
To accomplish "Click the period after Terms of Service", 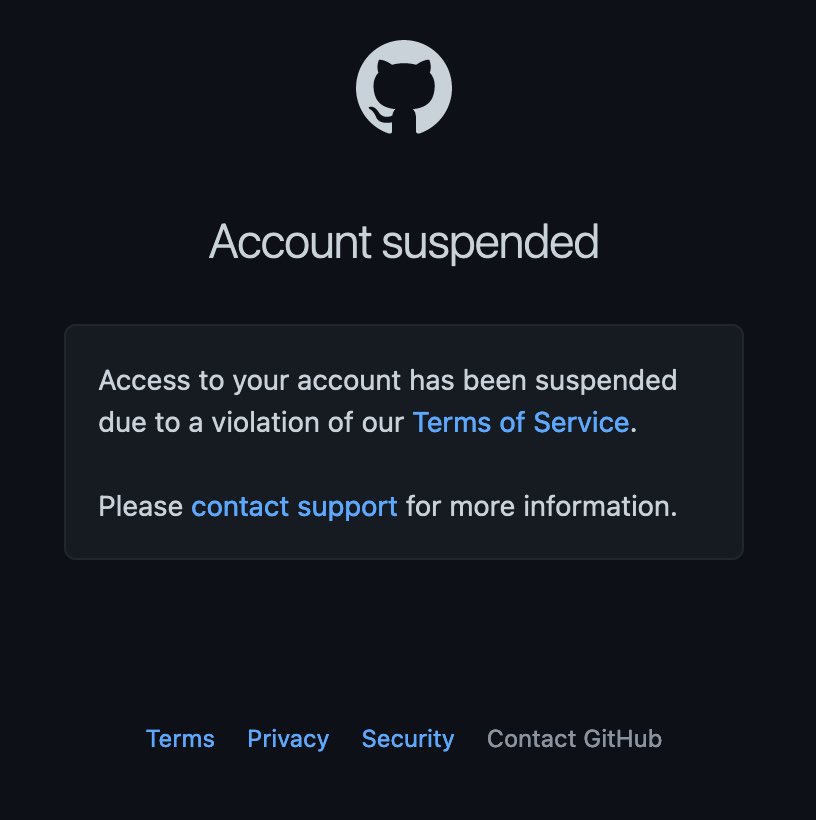I will (x=634, y=424).
